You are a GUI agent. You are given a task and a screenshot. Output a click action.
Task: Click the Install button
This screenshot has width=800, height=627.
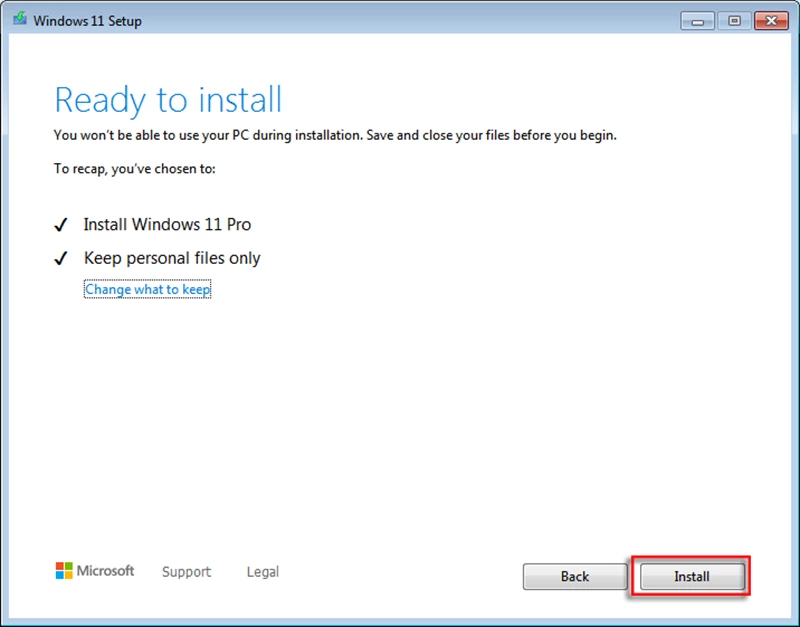coord(692,576)
